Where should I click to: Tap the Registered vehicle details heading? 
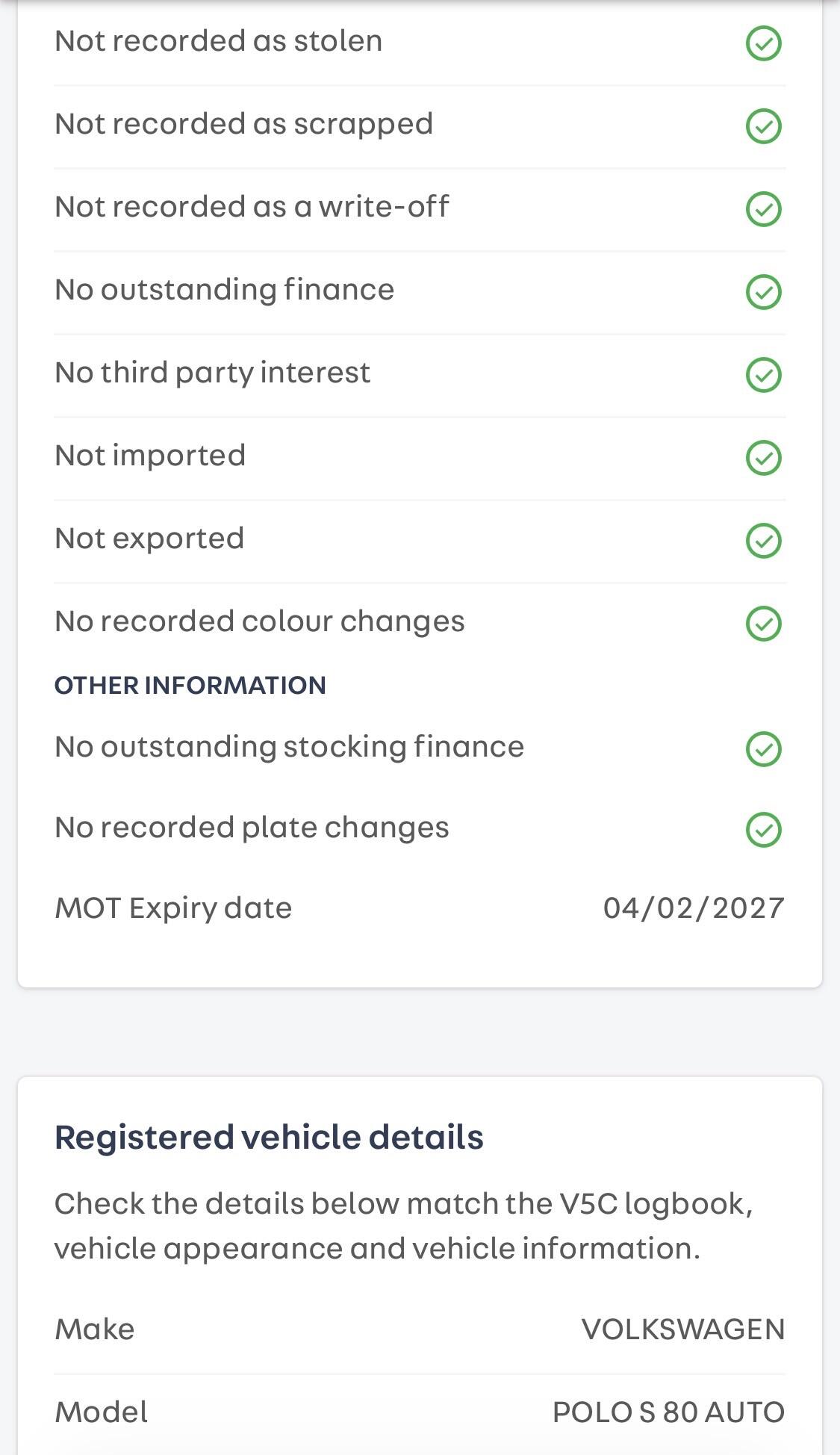click(x=269, y=1138)
